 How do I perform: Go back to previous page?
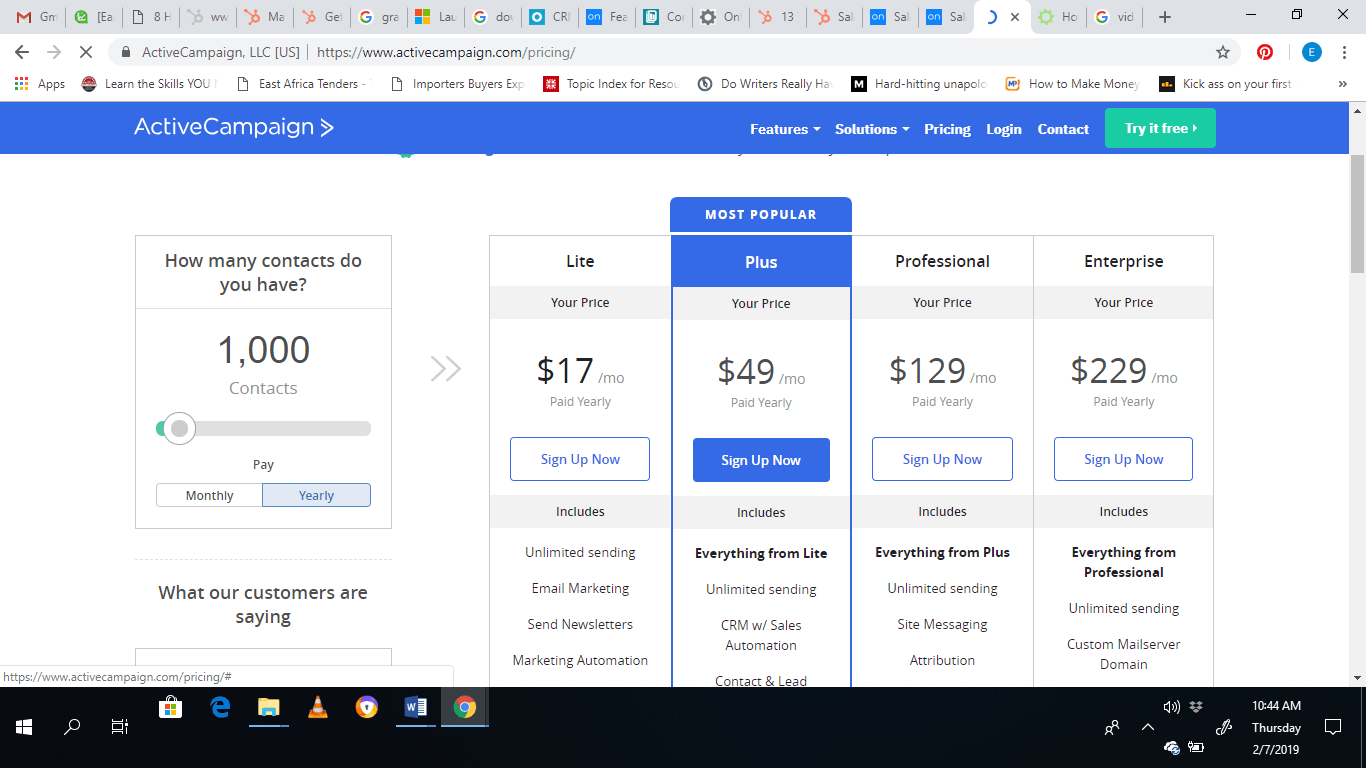pos(22,52)
